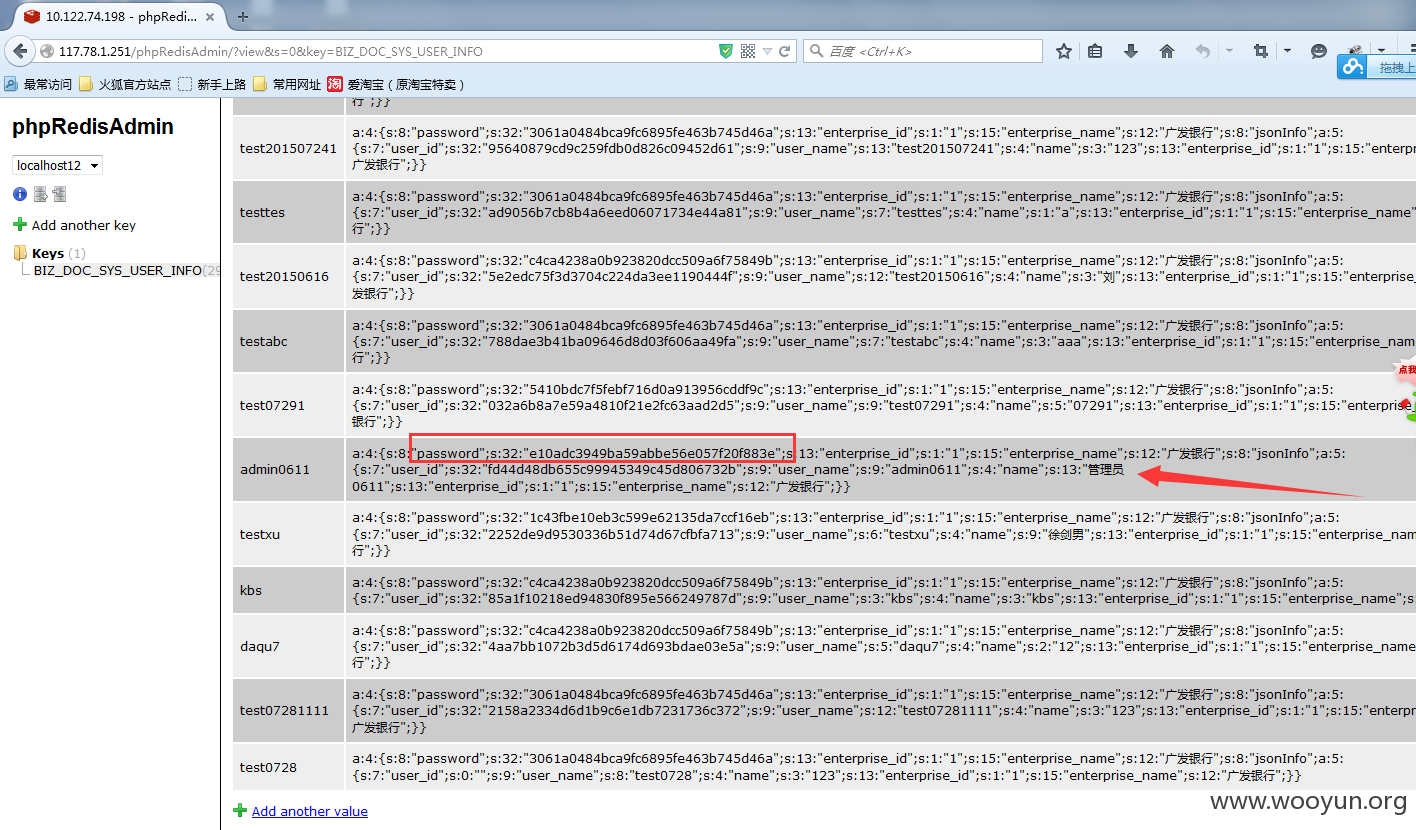Viewport: 1416px width, 830px height.
Task: Click the admin0611 field cell
Action: [288, 469]
